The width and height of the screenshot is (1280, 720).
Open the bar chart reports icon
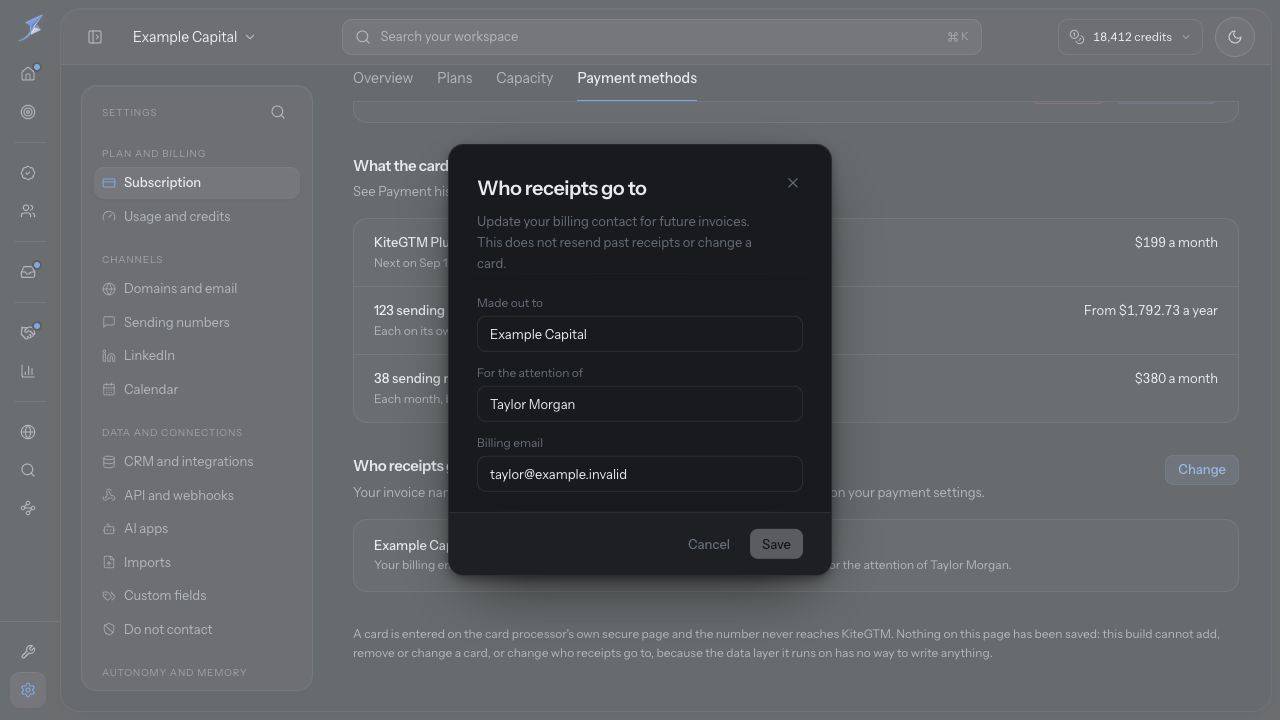tap(28, 371)
